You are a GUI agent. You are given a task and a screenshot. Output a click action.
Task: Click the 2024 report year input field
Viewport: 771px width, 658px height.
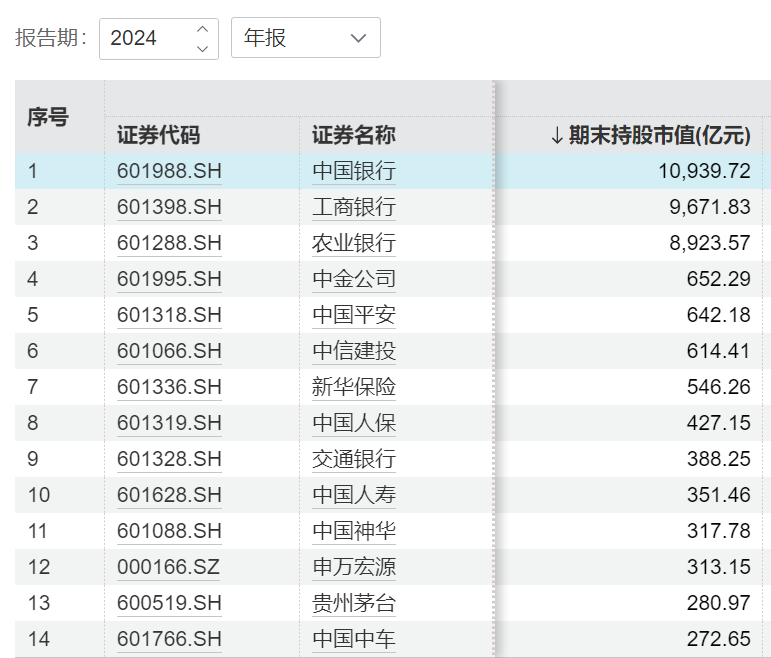(x=145, y=38)
